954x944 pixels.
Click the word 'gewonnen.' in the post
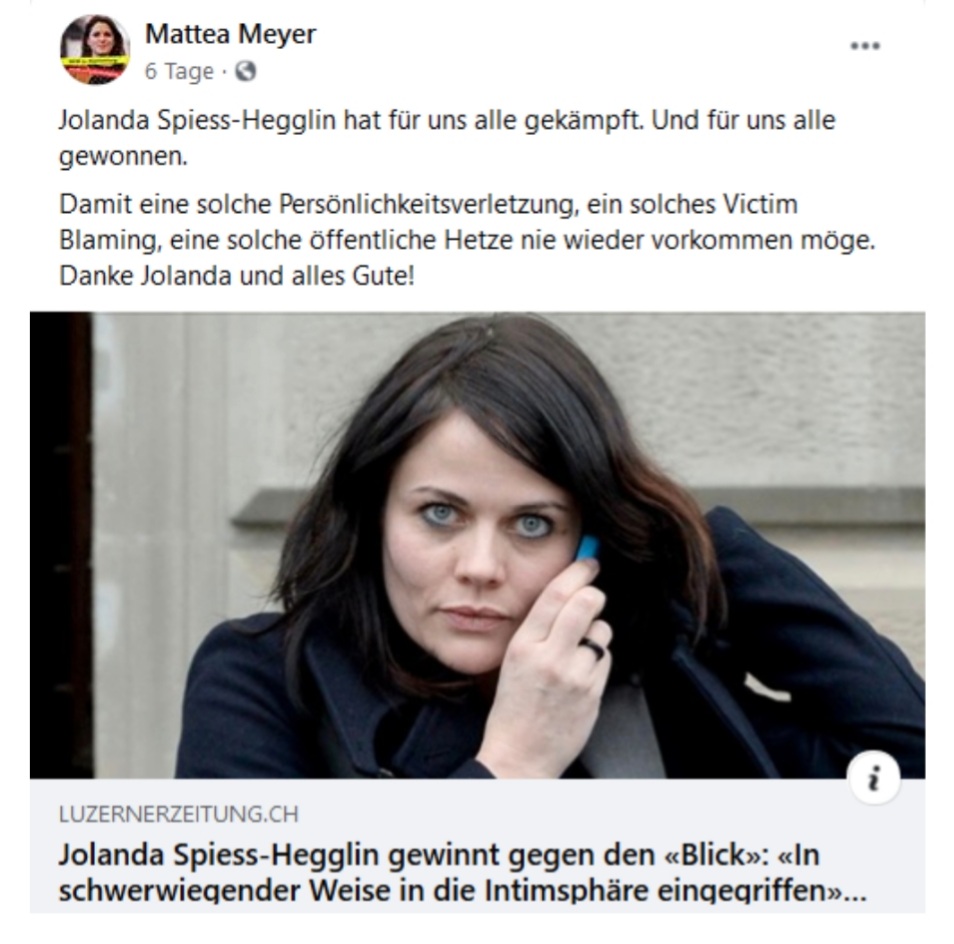[123, 157]
